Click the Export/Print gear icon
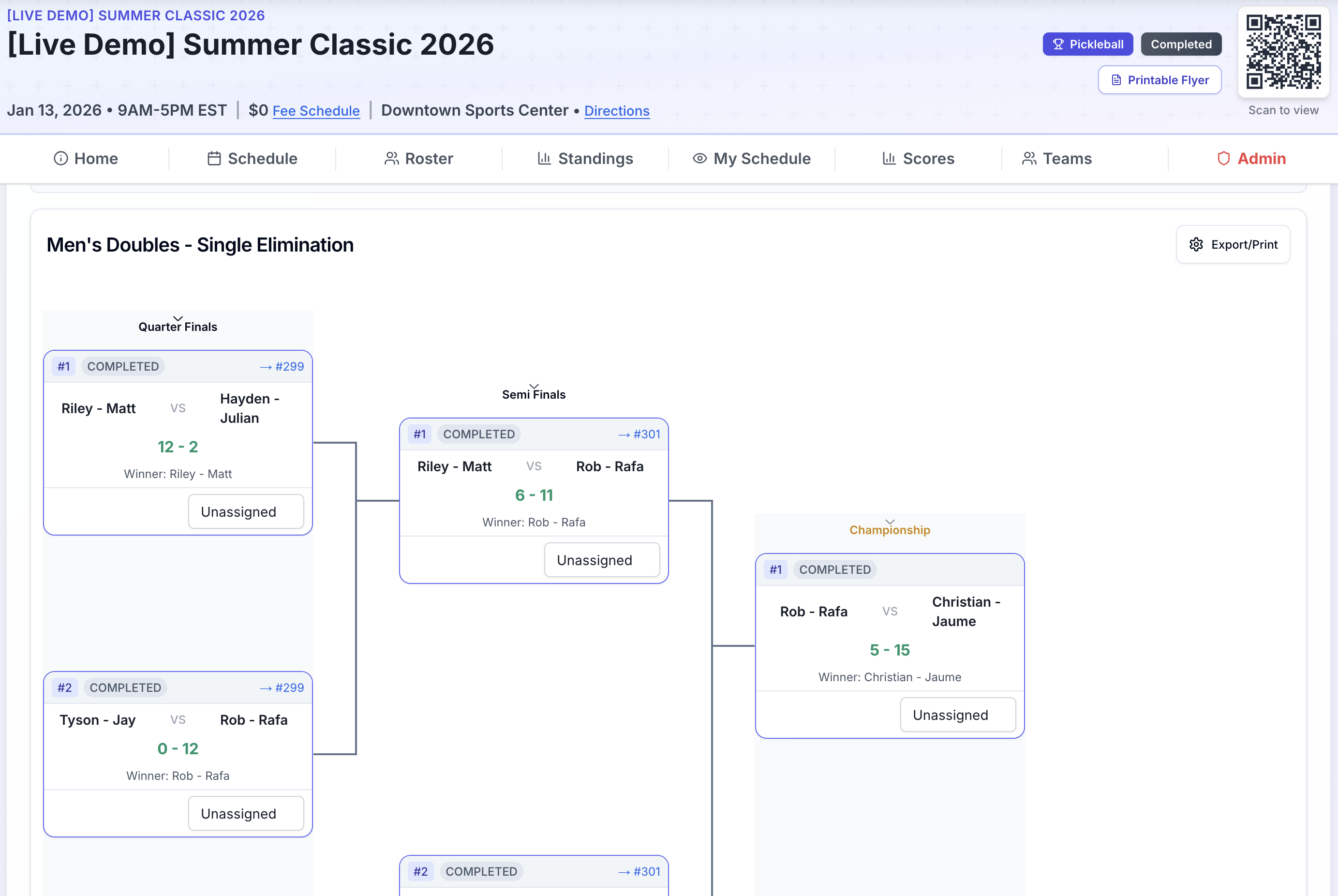 [1197, 245]
